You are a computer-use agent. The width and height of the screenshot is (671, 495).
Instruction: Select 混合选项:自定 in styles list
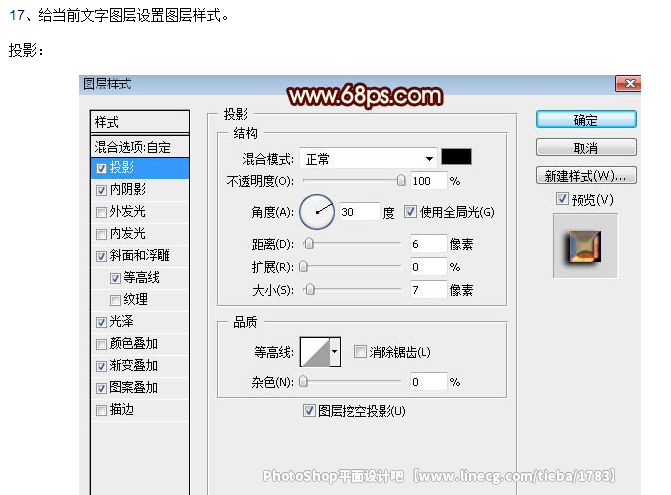tap(140, 147)
